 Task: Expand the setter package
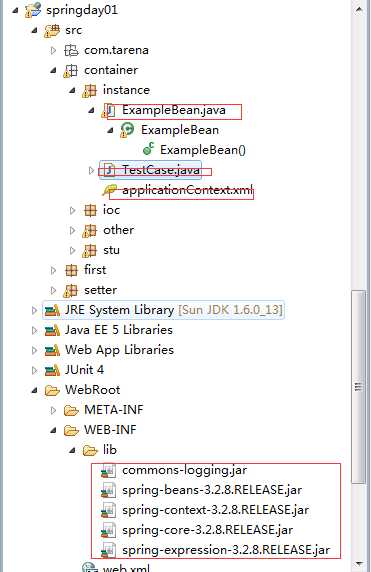coord(53,290)
